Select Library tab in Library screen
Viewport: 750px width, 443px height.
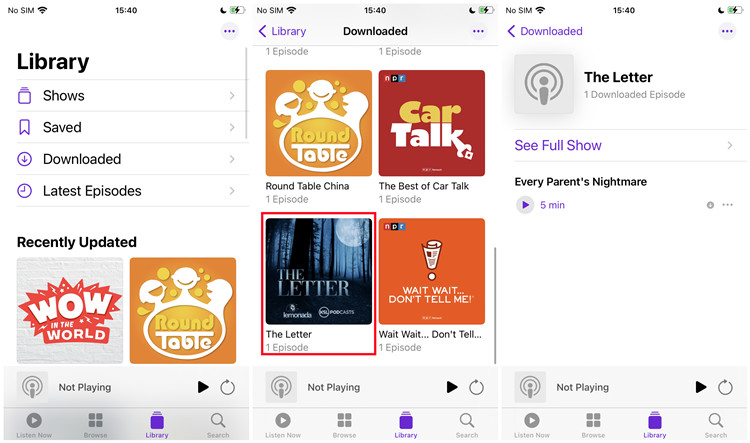click(157, 425)
